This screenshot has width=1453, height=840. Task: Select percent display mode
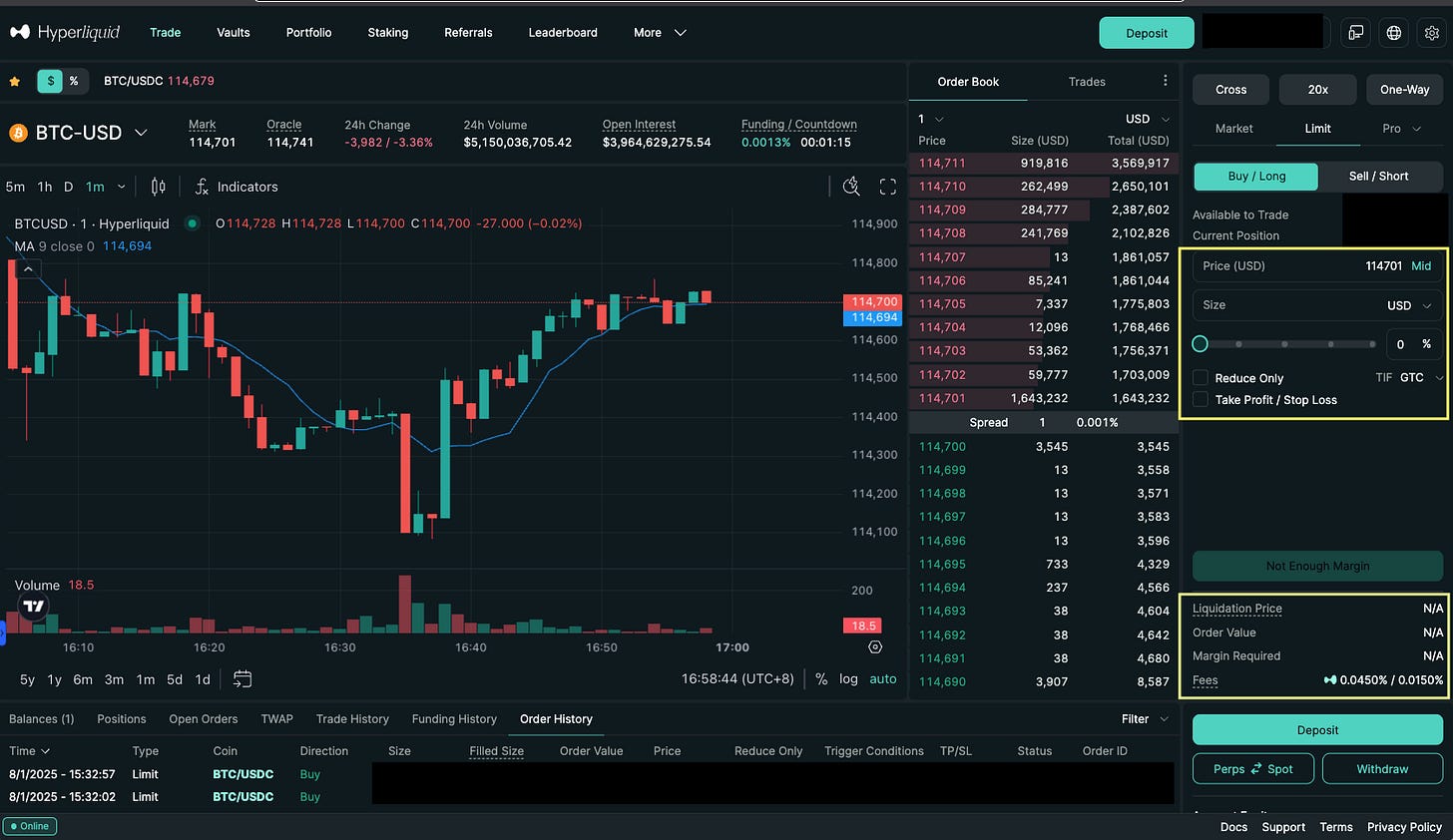pyautogui.click(x=75, y=81)
